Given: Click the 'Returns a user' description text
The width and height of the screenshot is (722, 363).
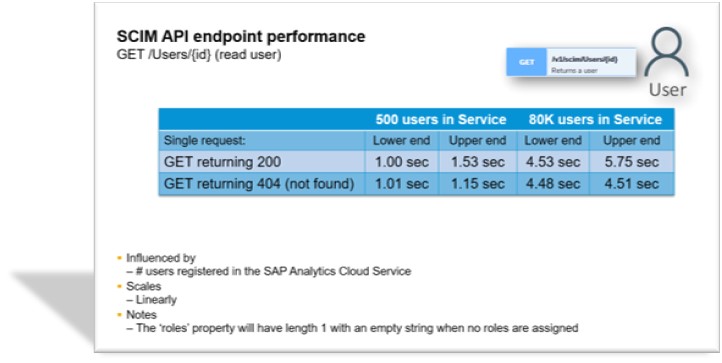Looking at the screenshot, I should pos(574,70).
